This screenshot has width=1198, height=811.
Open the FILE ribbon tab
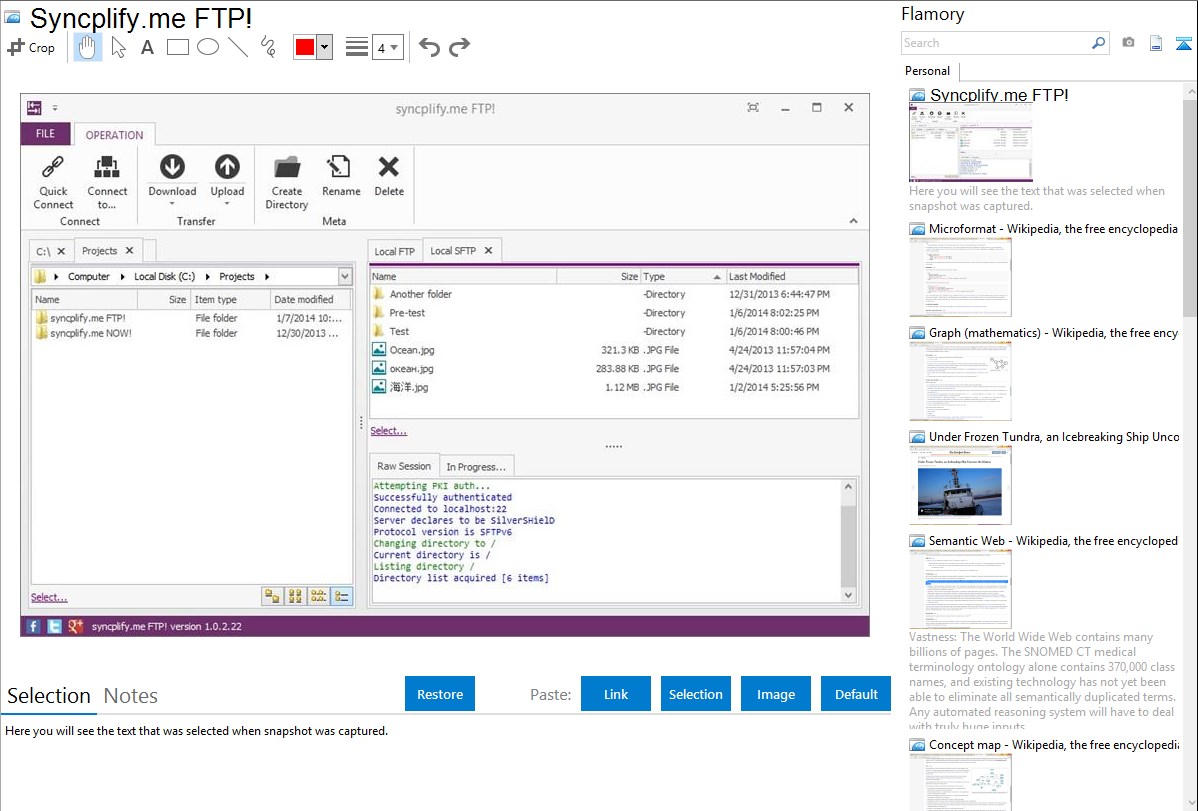(45, 134)
